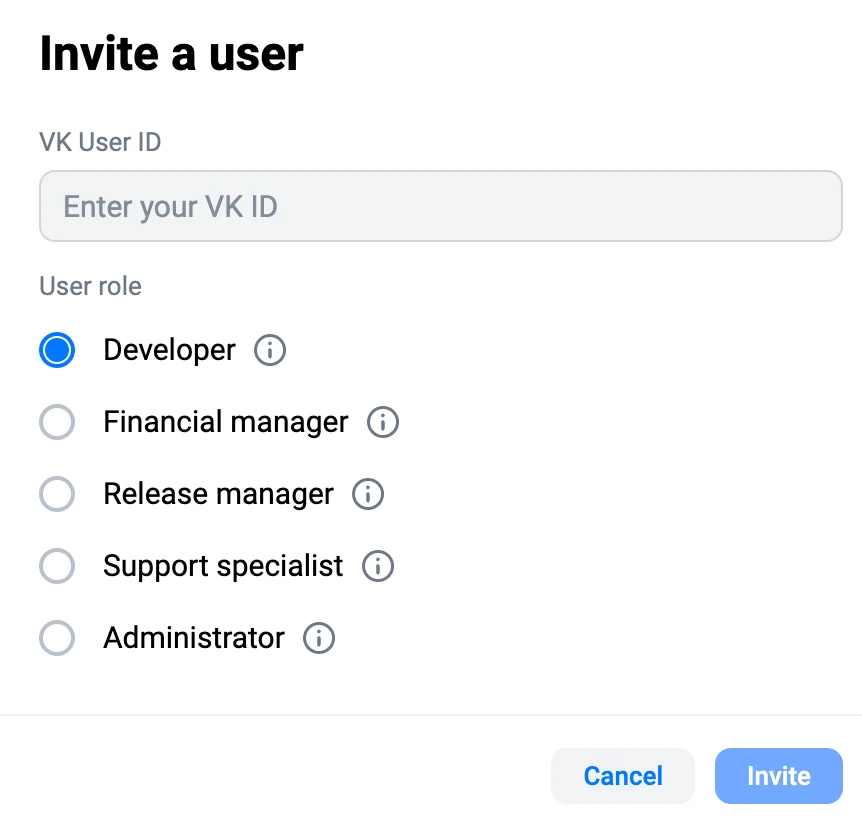Tick the Administrator radio circle

pyautogui.click(x=57, y=638)
